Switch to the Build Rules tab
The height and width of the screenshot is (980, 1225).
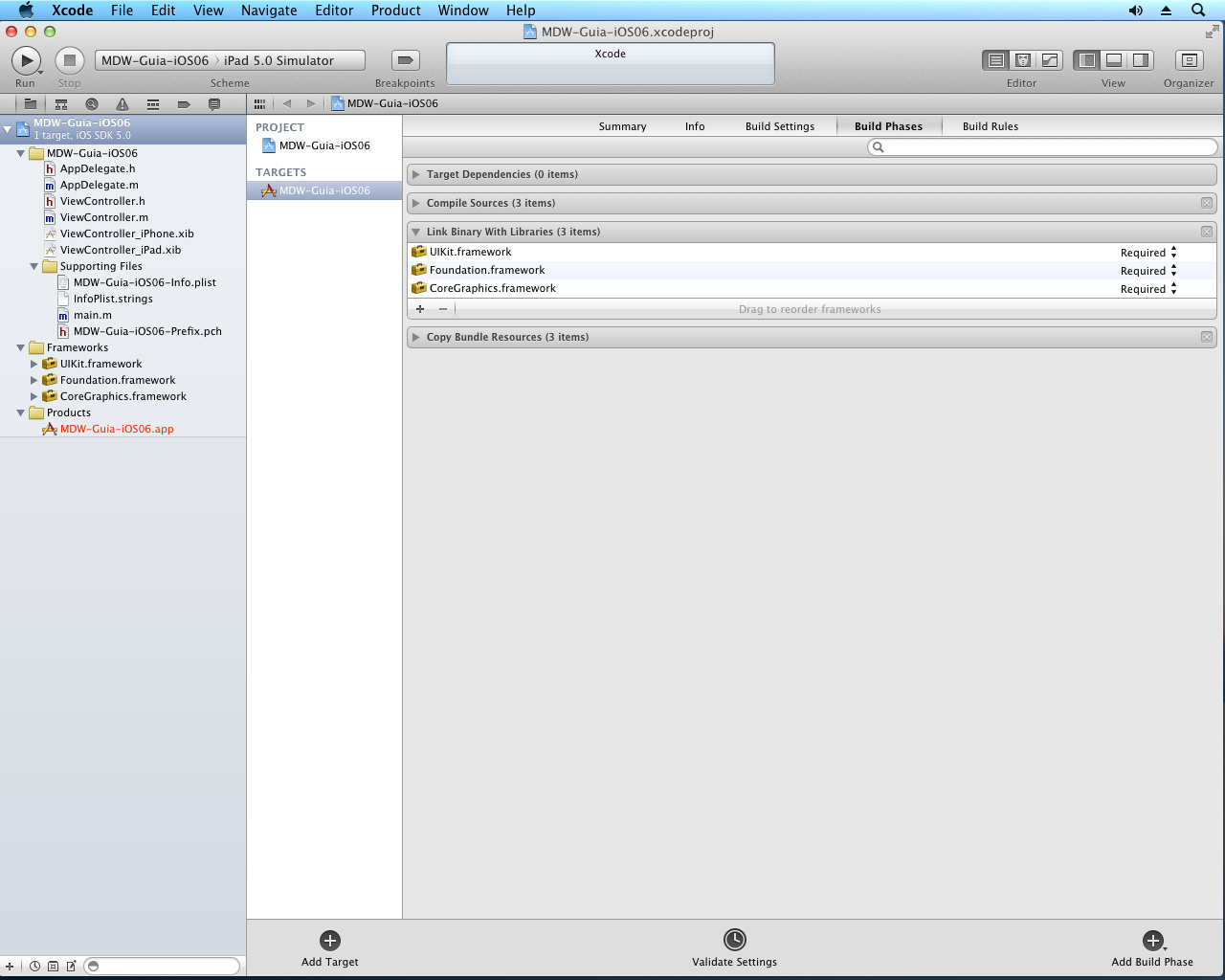coord(991,126)
